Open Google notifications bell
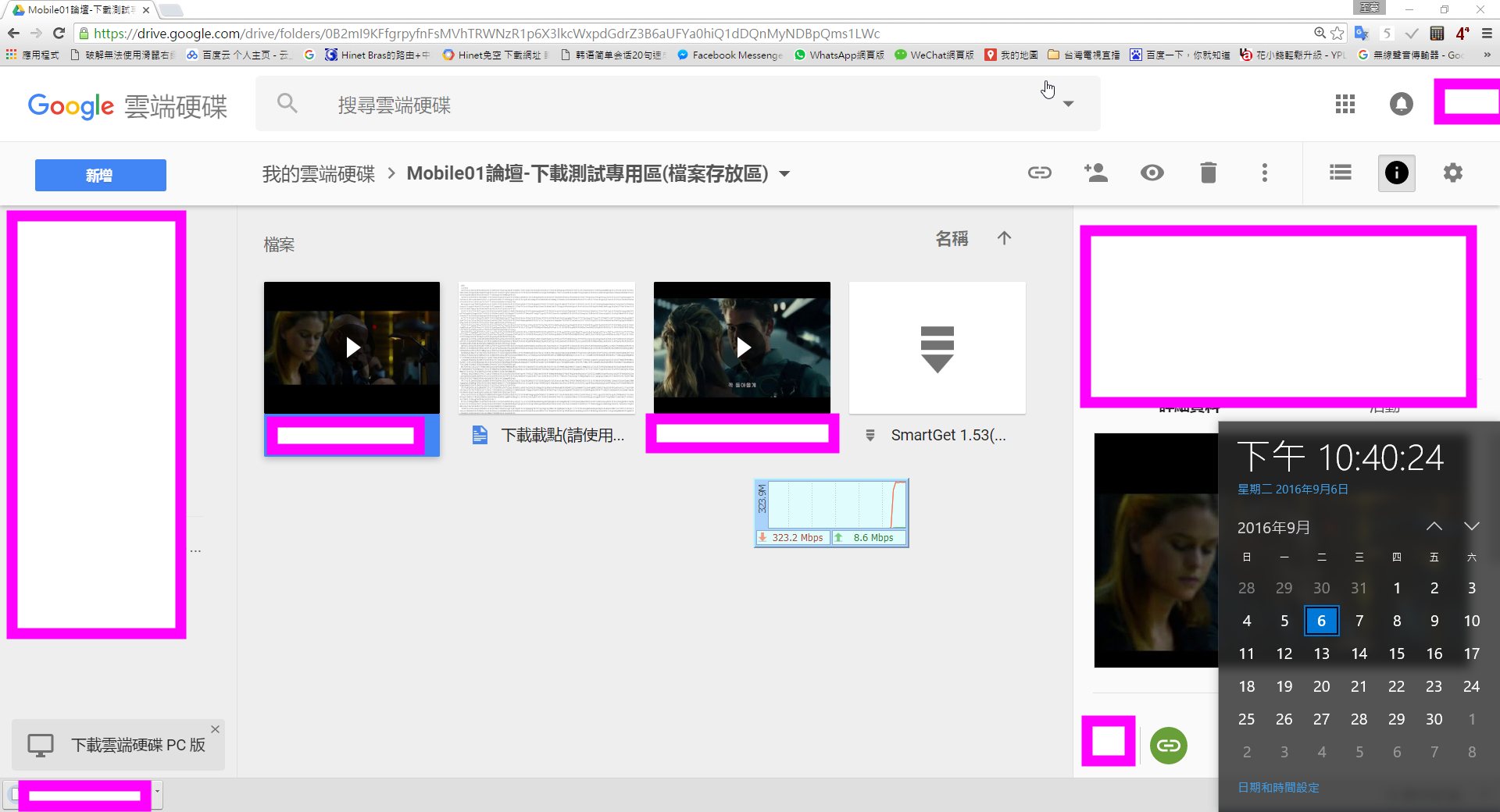The width and height of the screenshot is (1500, 812). pos(1402,104)
